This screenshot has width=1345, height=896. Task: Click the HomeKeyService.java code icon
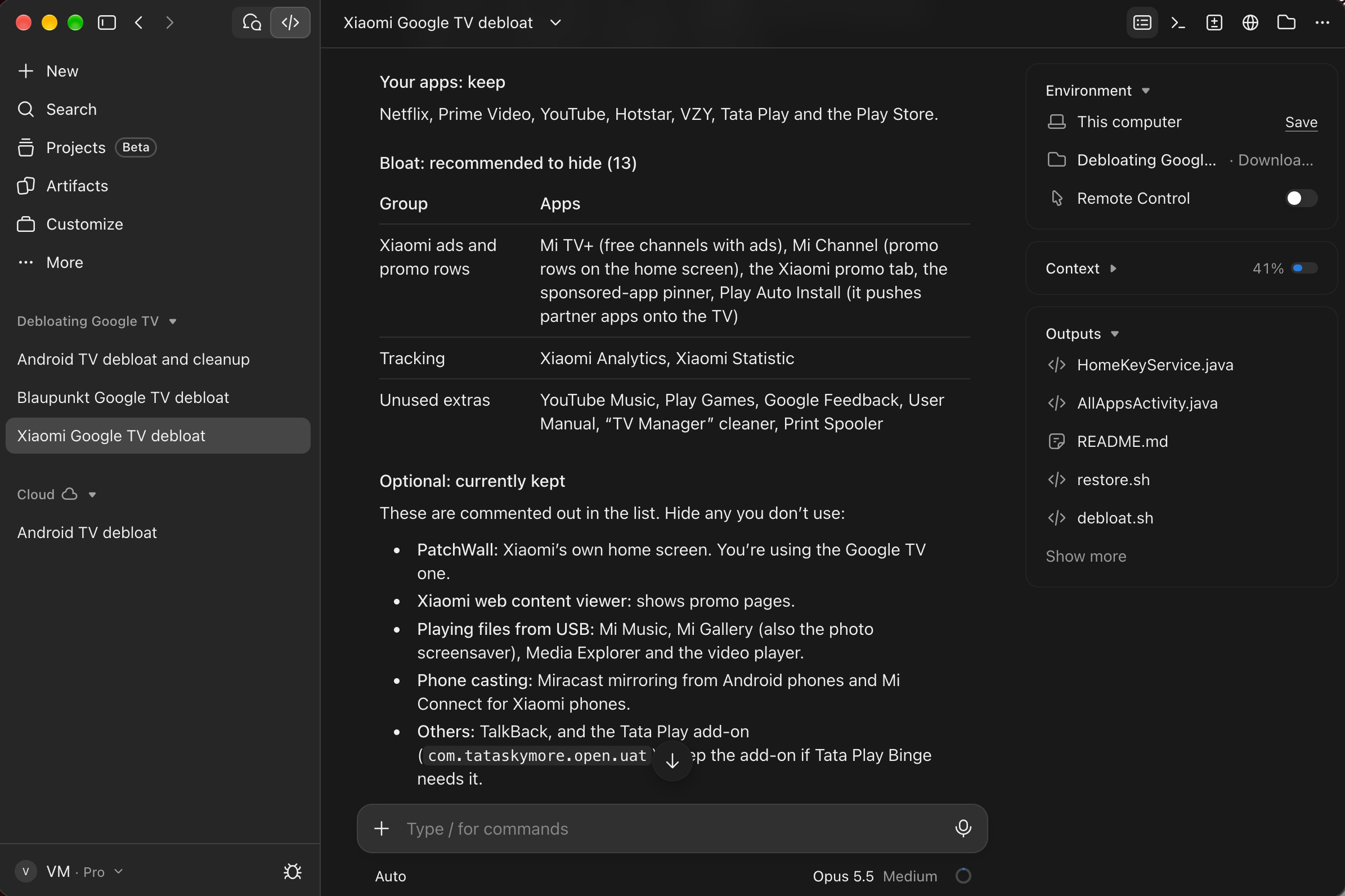1056,365
